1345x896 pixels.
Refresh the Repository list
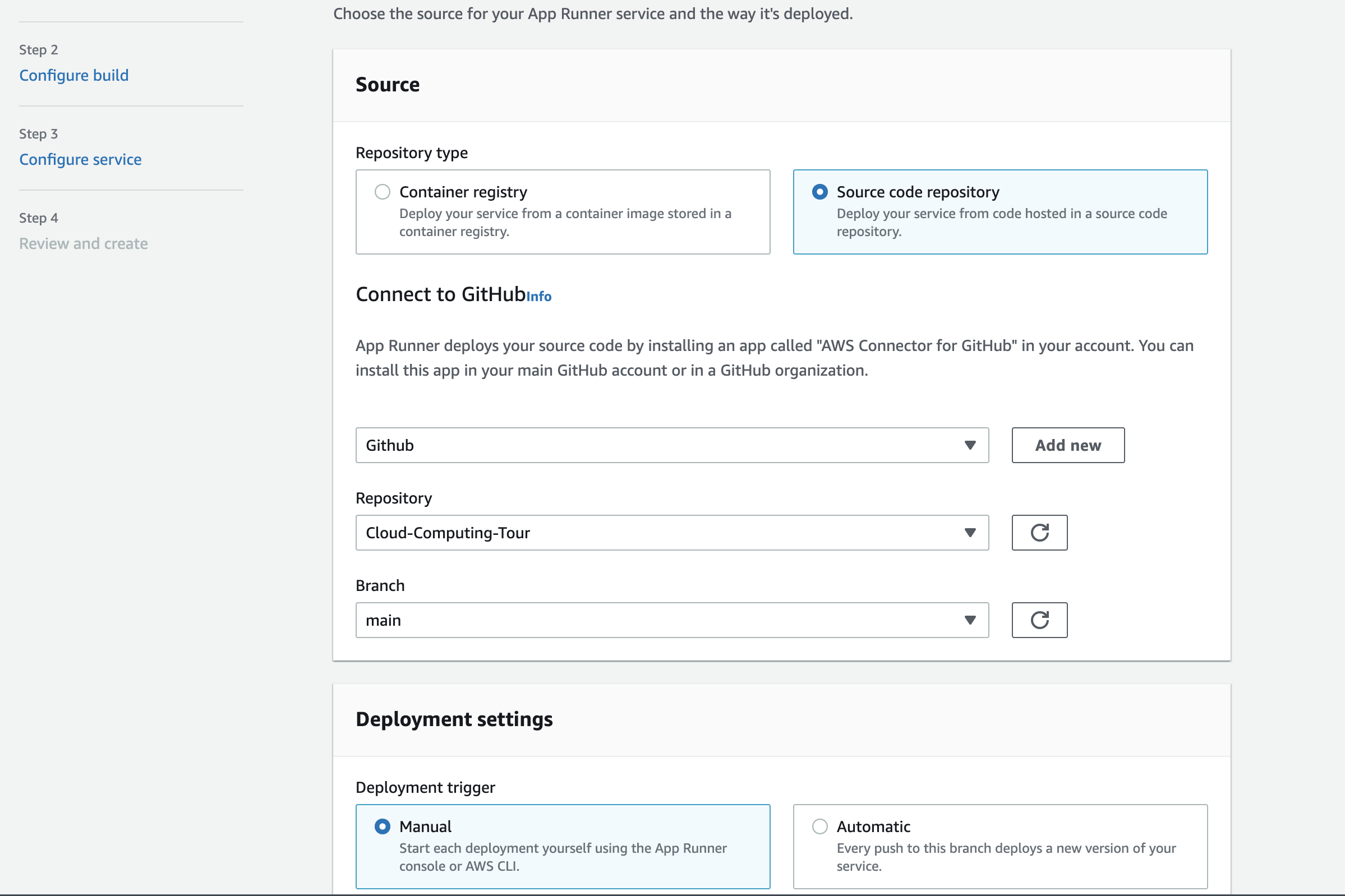point(1039,533)
